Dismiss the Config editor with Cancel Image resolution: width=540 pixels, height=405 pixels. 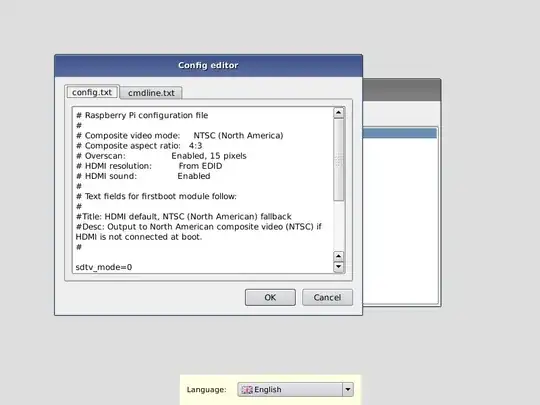(327, 297)
